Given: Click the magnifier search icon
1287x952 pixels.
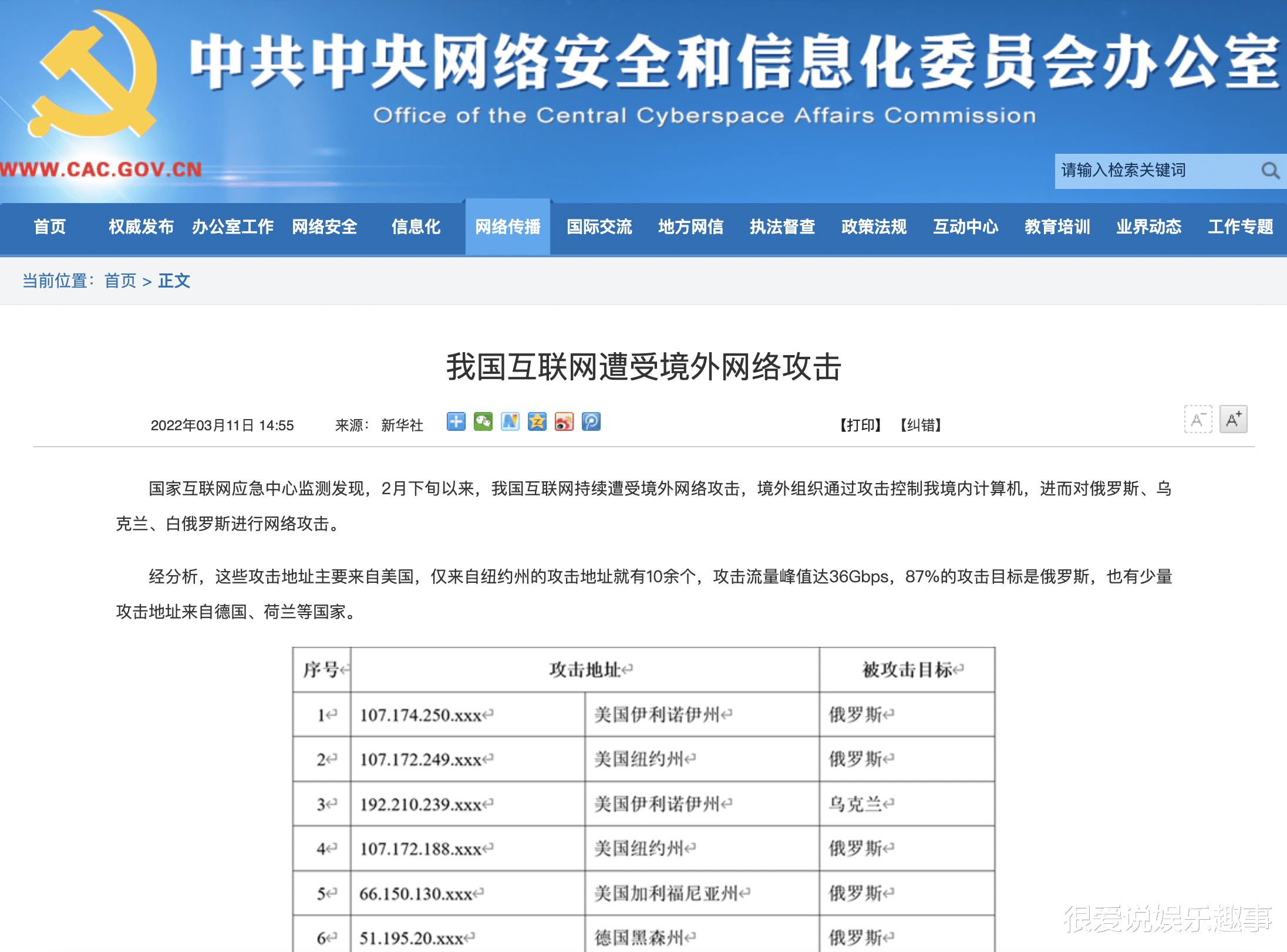Looking at the screenshot, I should click(x=1270, y=171).
